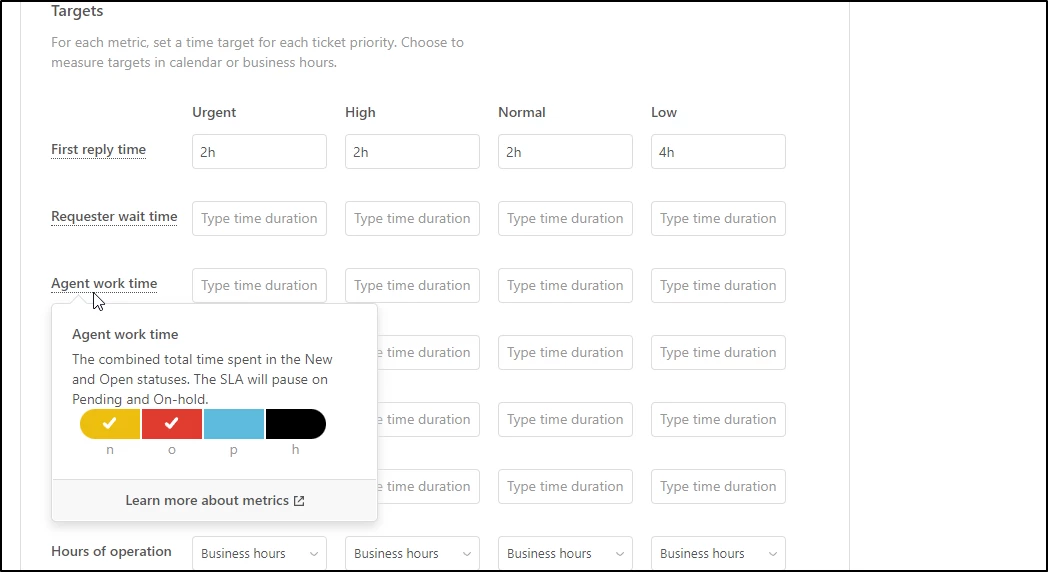This screenshot has width=1048, height=572.
Task: Focus the Urgent Requester wait time field
Action: (259, 219)
